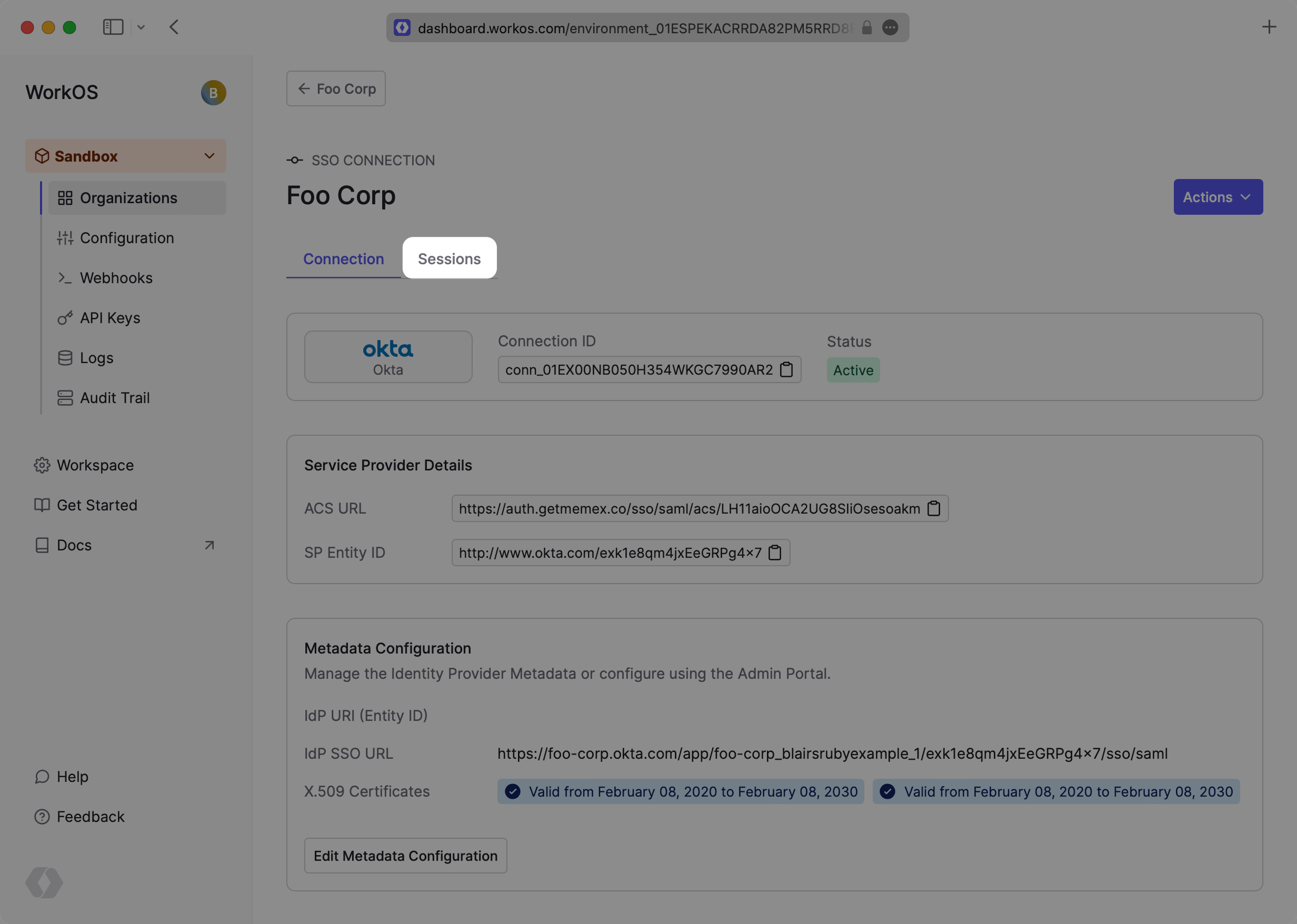The width and height of the screenshot is (1297, 924).
Task: Click the user avatar B icon
Action: (x=213, y=93)
